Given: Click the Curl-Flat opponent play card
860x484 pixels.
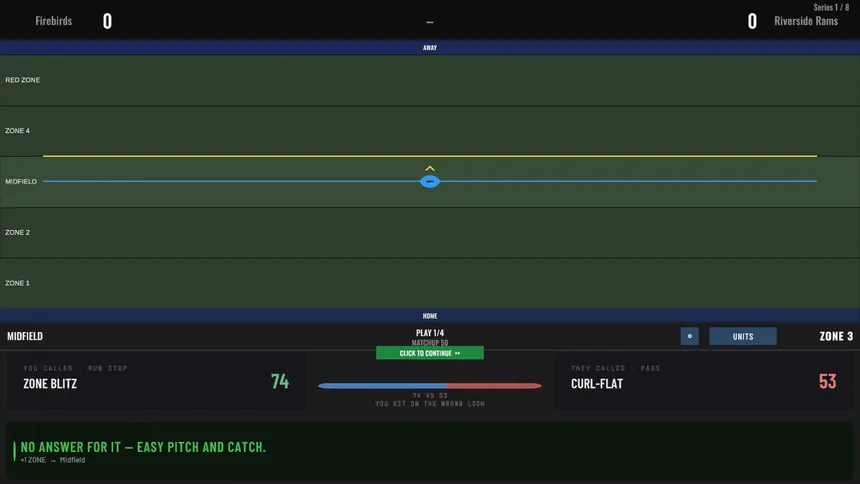Looking at the screenshot, I should (704, 381).
